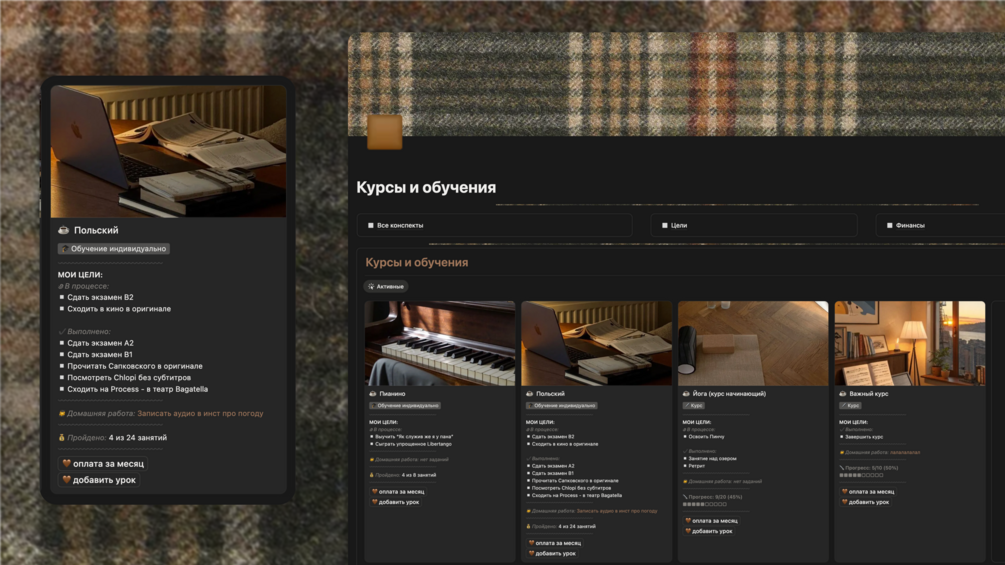Click оплата за месяц on the Пианино card
The image size is (1005, 565).
pos(398,492)
